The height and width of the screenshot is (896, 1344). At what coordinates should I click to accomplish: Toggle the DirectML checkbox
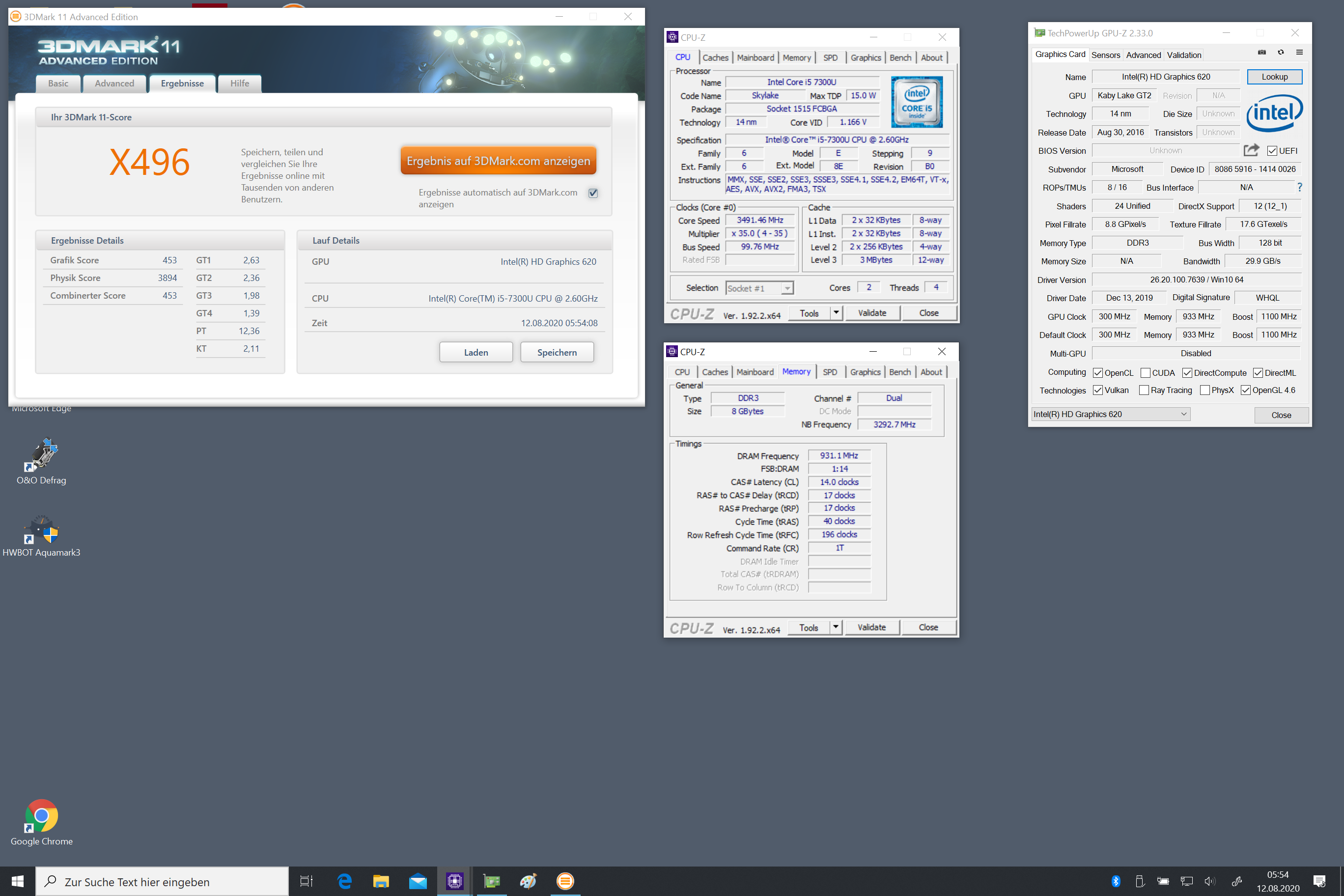(1258, 372)
